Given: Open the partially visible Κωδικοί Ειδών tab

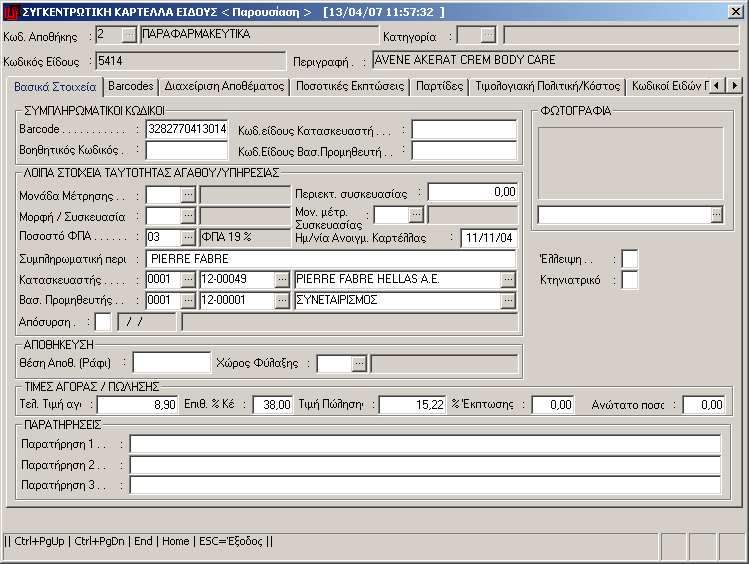Looking at the screenshot, I should coord(669,86).
